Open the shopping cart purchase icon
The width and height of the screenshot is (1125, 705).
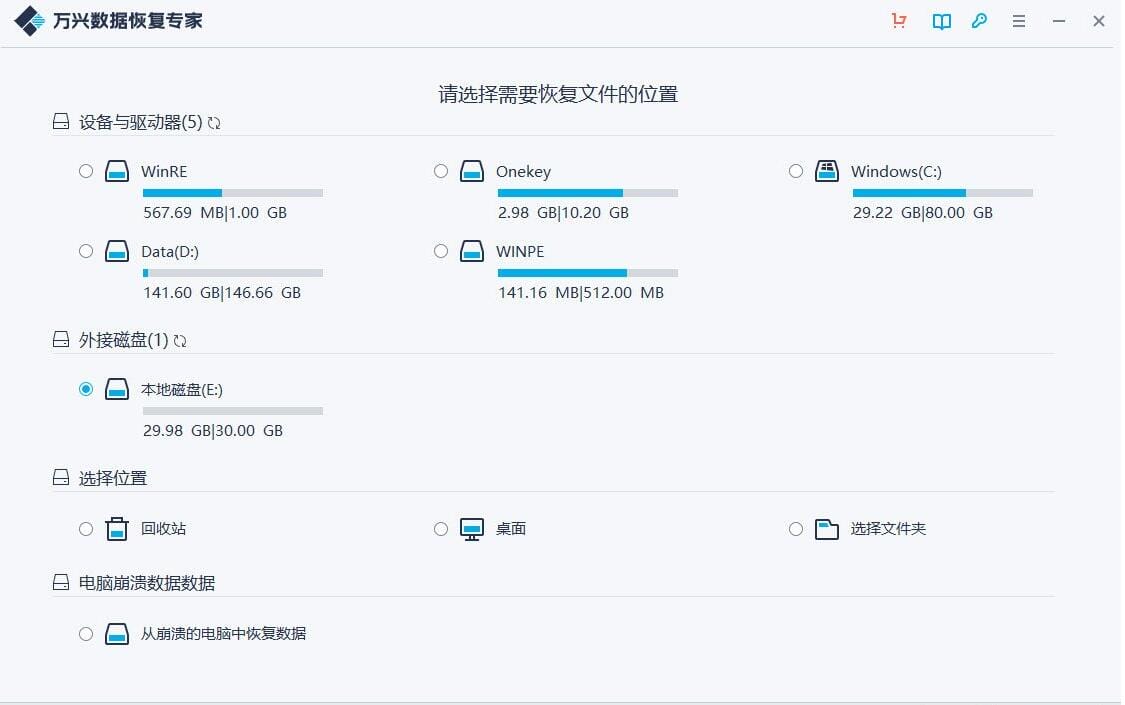click(x=899, y=21)
